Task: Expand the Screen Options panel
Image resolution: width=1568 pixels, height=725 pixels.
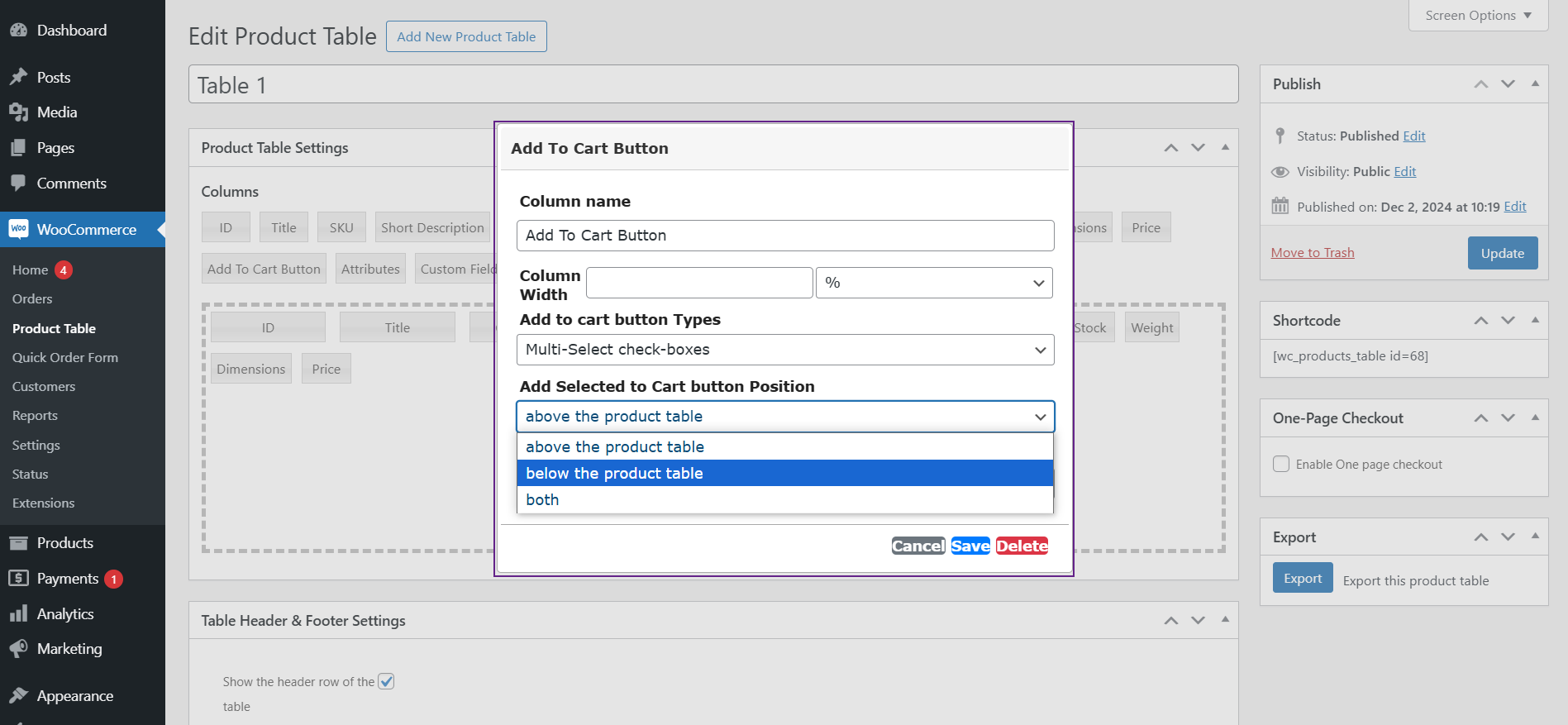Action: coord(1478,16)
